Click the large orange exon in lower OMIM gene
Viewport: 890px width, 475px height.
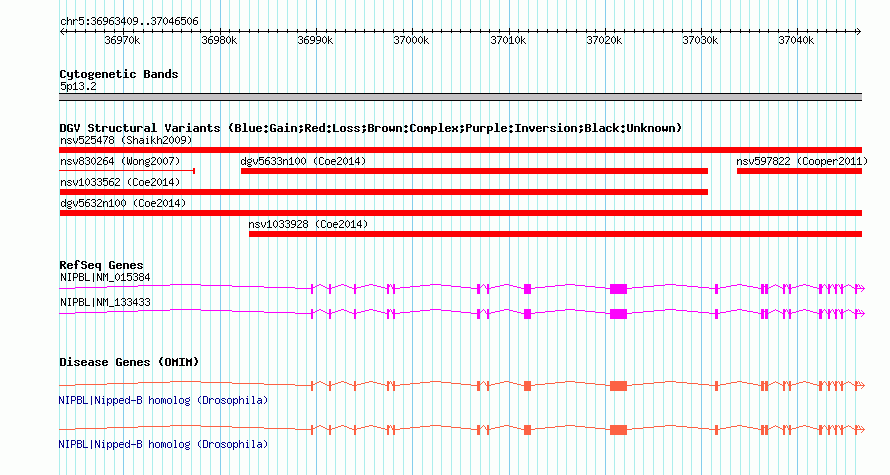(x=618, y=430)
